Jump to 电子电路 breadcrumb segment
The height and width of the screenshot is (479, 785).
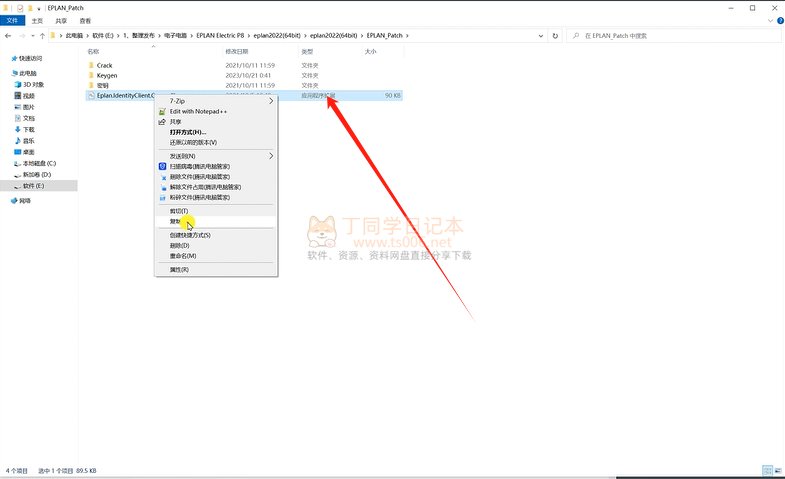tap(175, 36)
